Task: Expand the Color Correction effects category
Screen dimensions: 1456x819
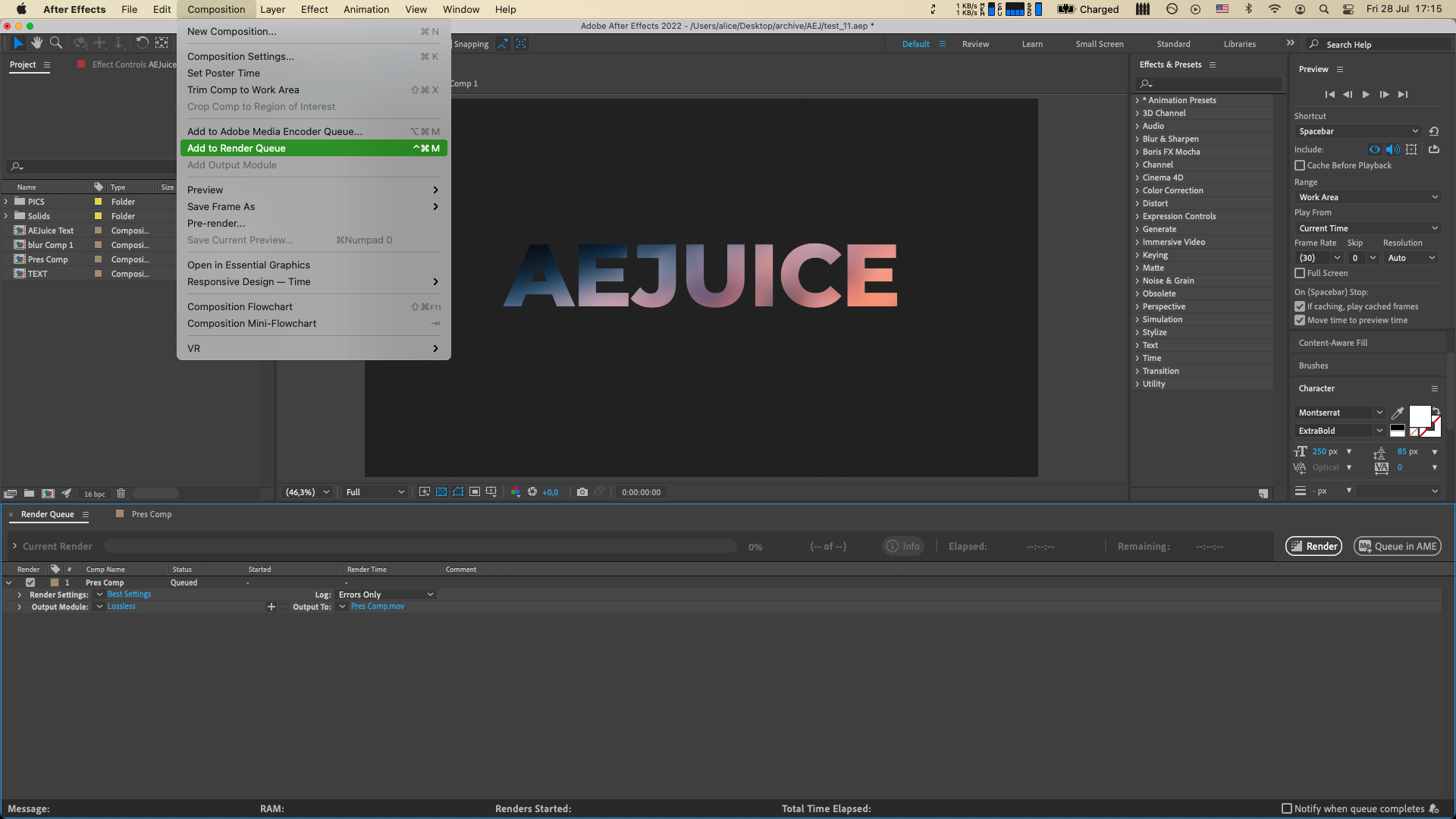Action: [1137, 190]
